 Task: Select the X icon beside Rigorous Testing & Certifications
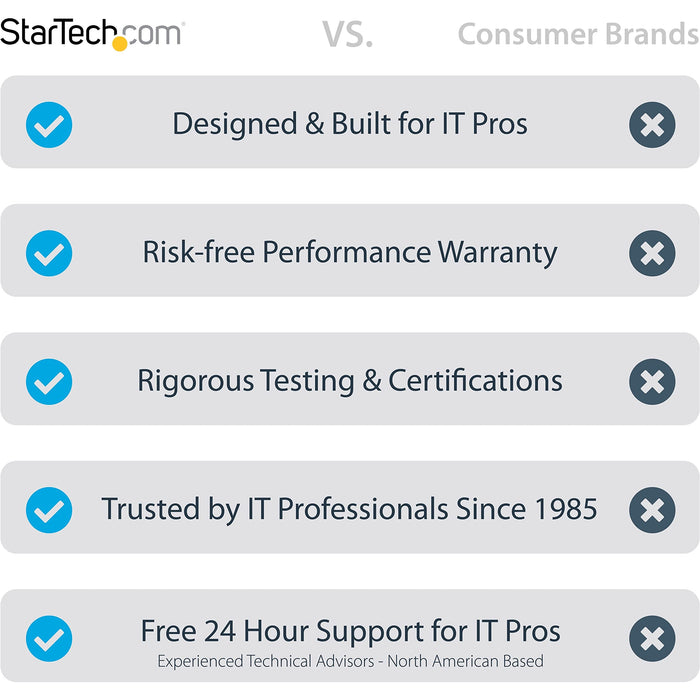click(651, 381)
